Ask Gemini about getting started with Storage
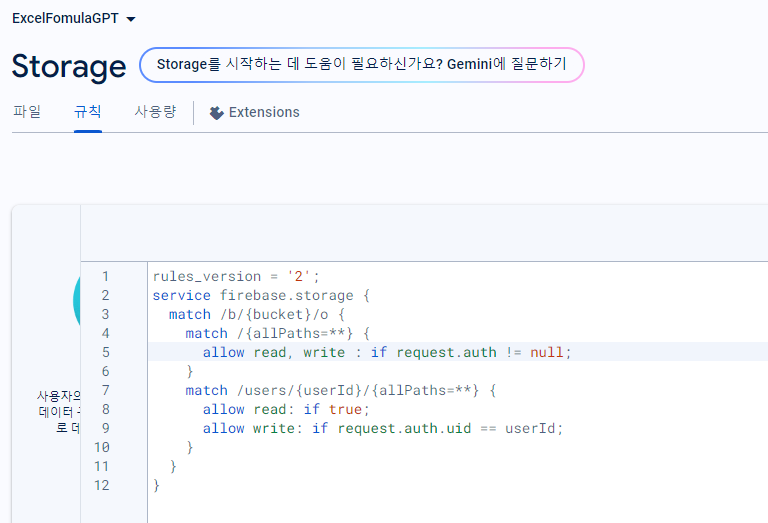 361,65
